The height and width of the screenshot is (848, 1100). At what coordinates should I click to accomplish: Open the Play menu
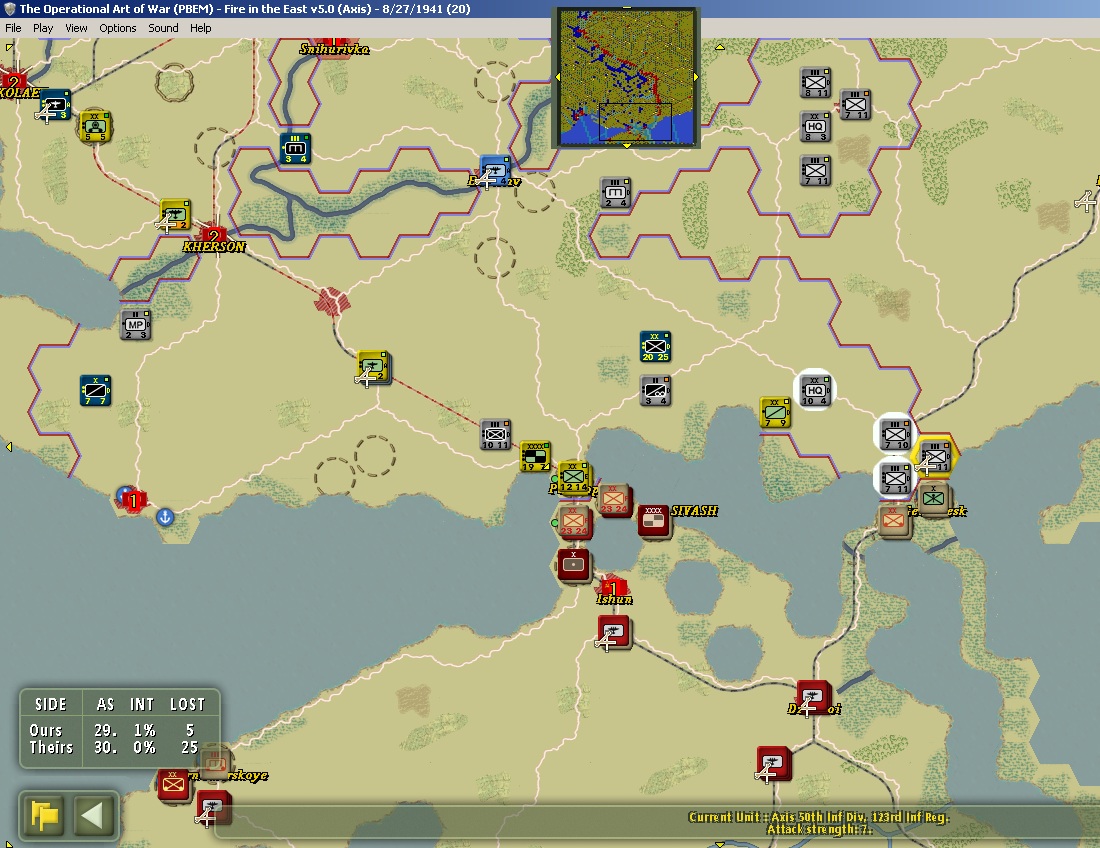point(43,28)
